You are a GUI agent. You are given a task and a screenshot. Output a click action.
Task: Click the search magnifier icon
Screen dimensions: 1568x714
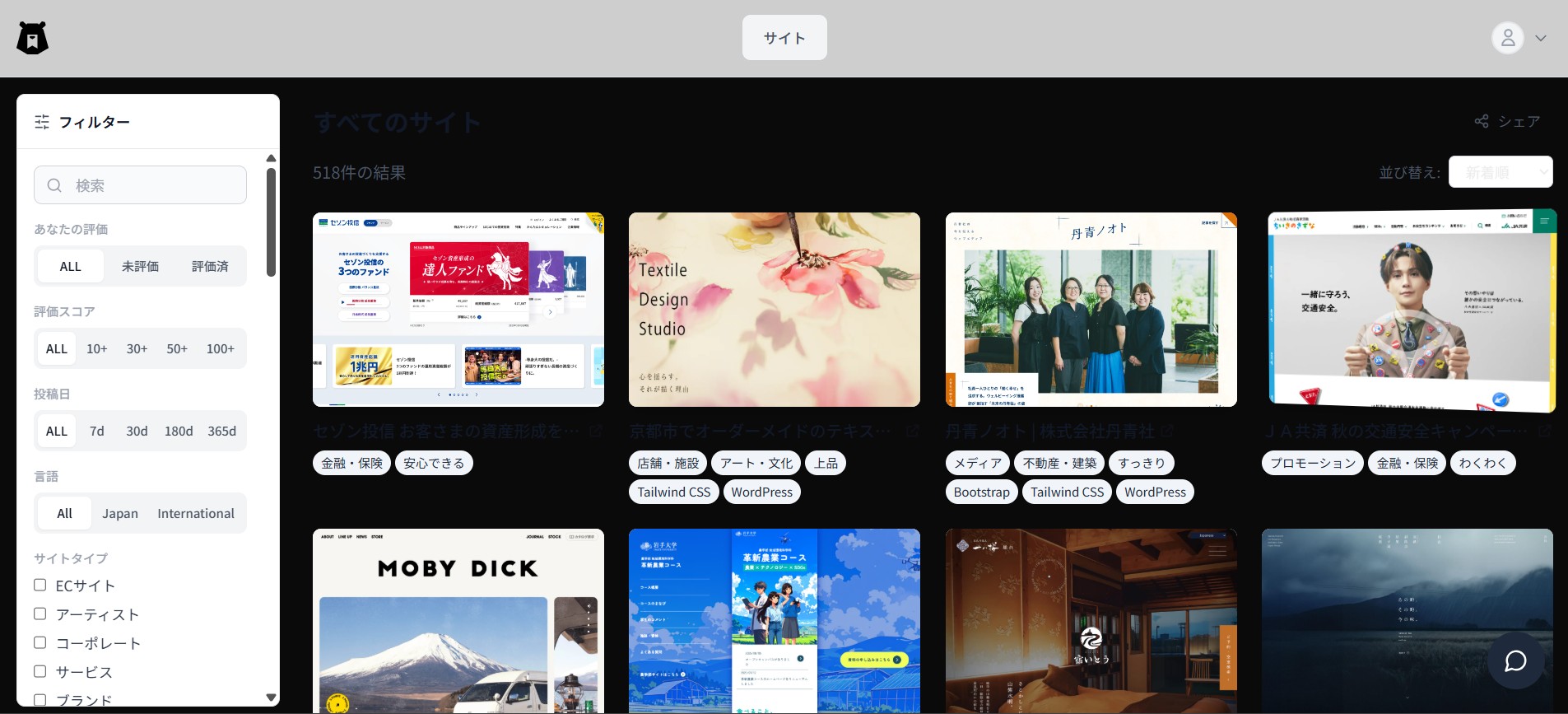click(54, 185)
